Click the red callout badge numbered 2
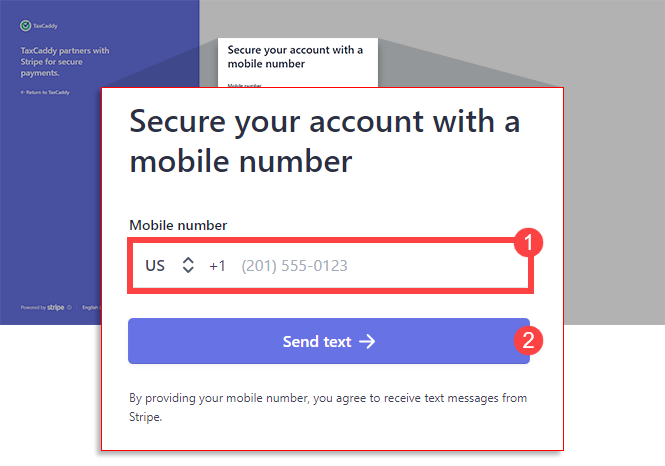 [530, 340]
